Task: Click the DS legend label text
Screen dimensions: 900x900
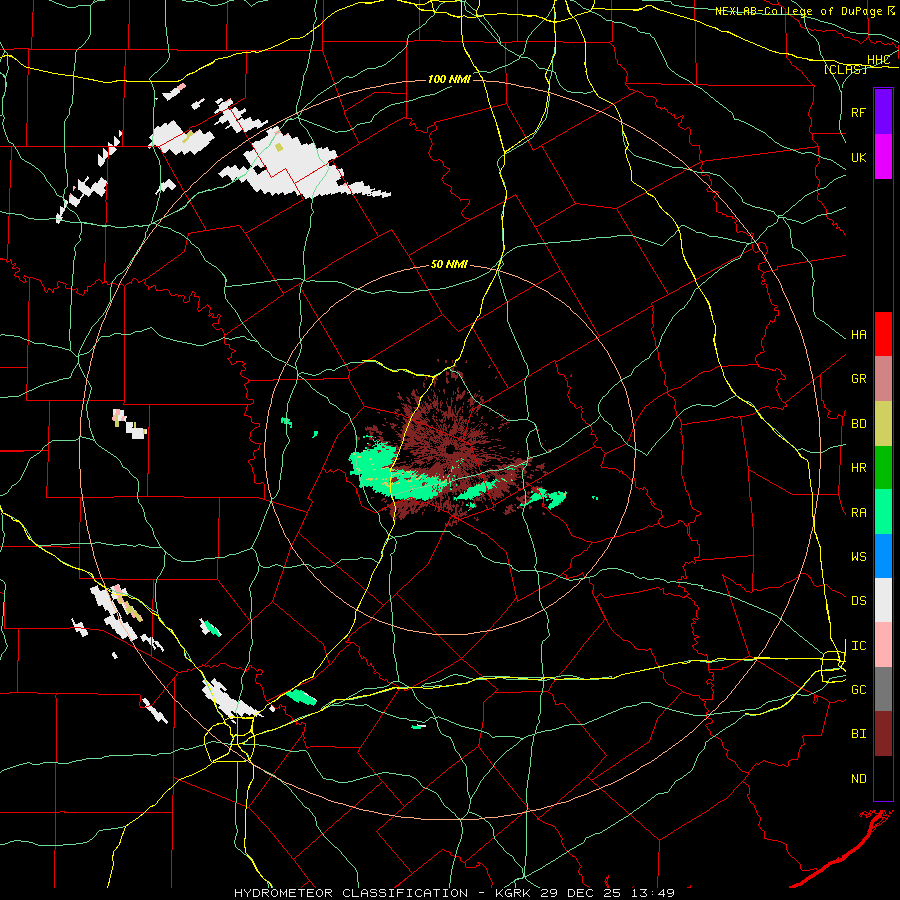Action: point(858,601)
